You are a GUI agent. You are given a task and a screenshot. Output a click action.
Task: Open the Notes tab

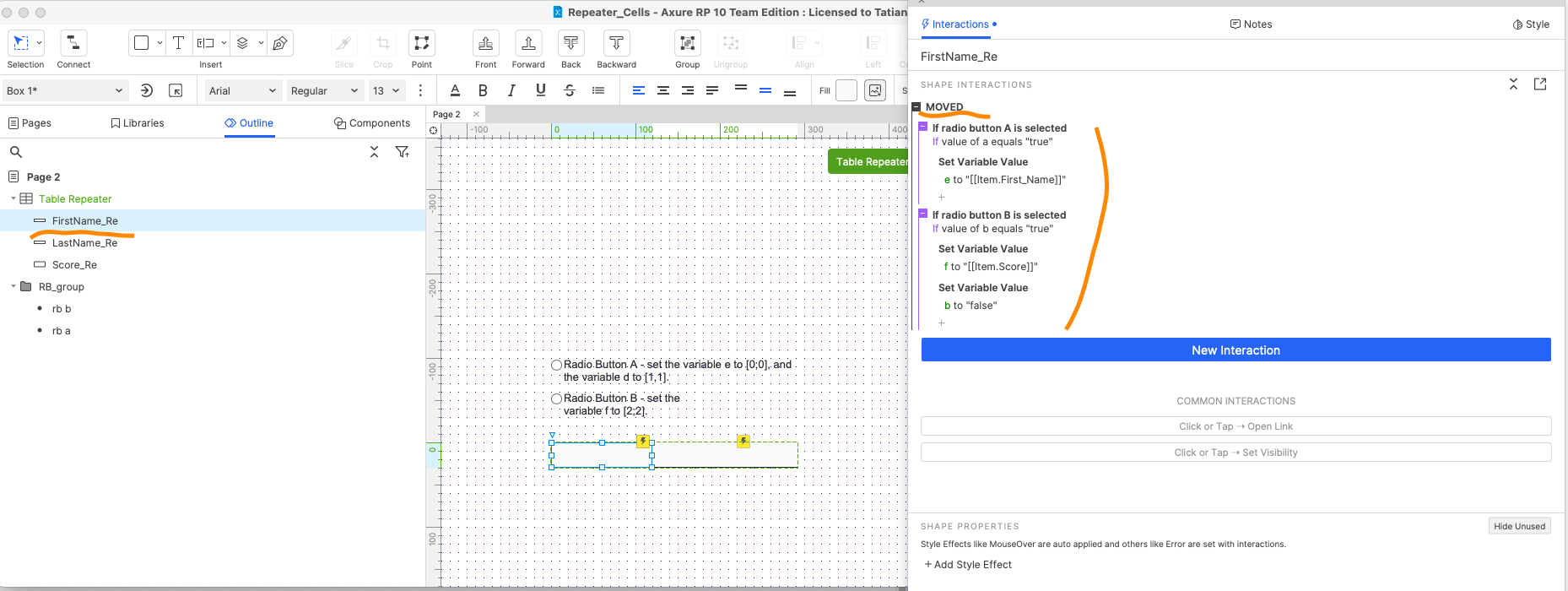(x=1251, y=24)
